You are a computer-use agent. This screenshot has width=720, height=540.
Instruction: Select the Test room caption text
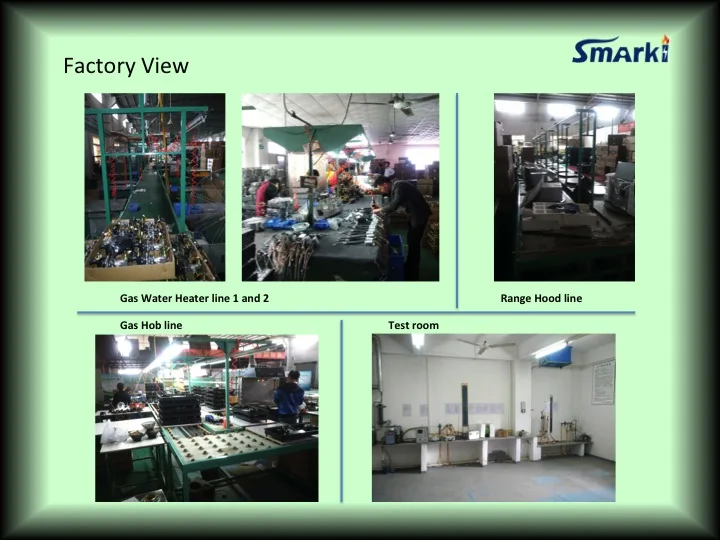pos(413,325)
